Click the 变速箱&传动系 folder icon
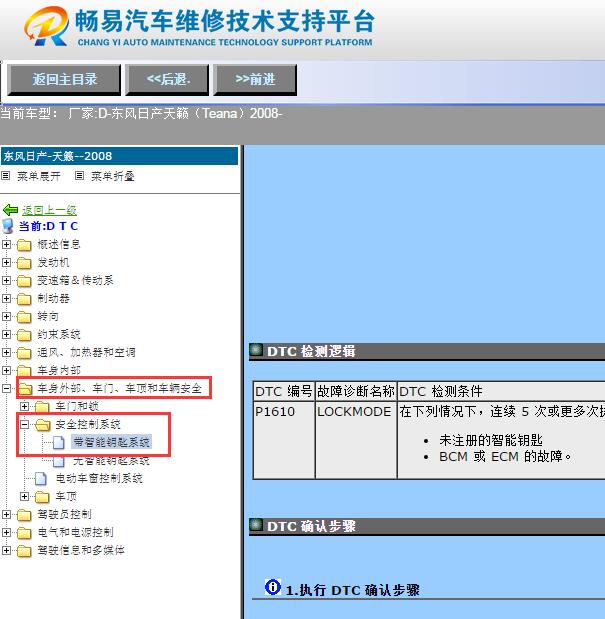 [x=24, y=281]
